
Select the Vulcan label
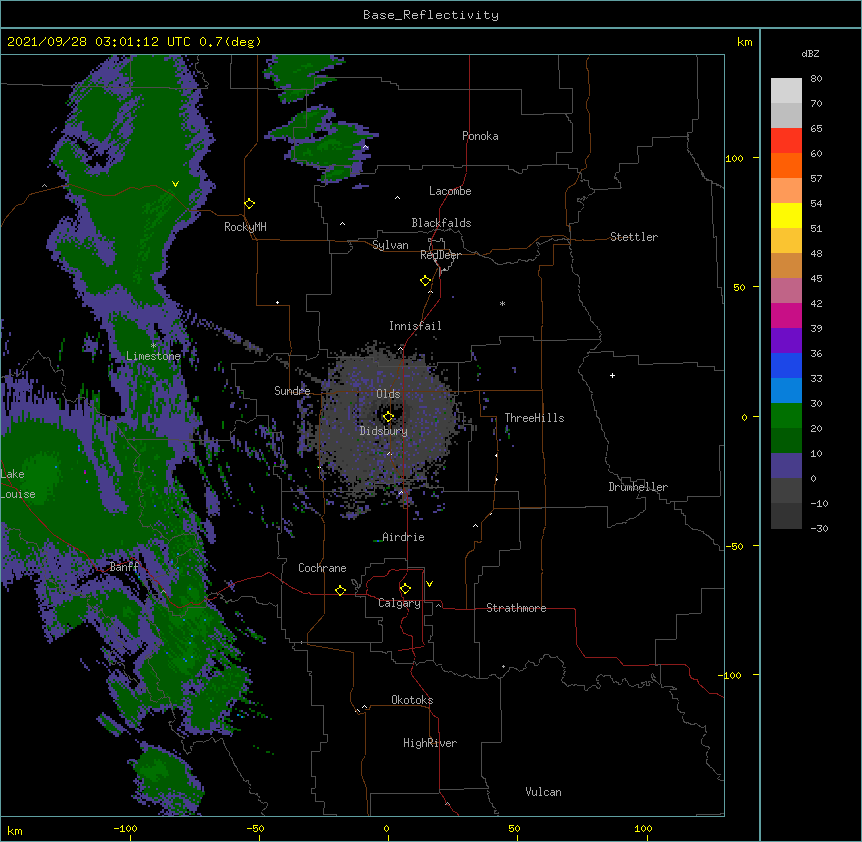point(543,792)
